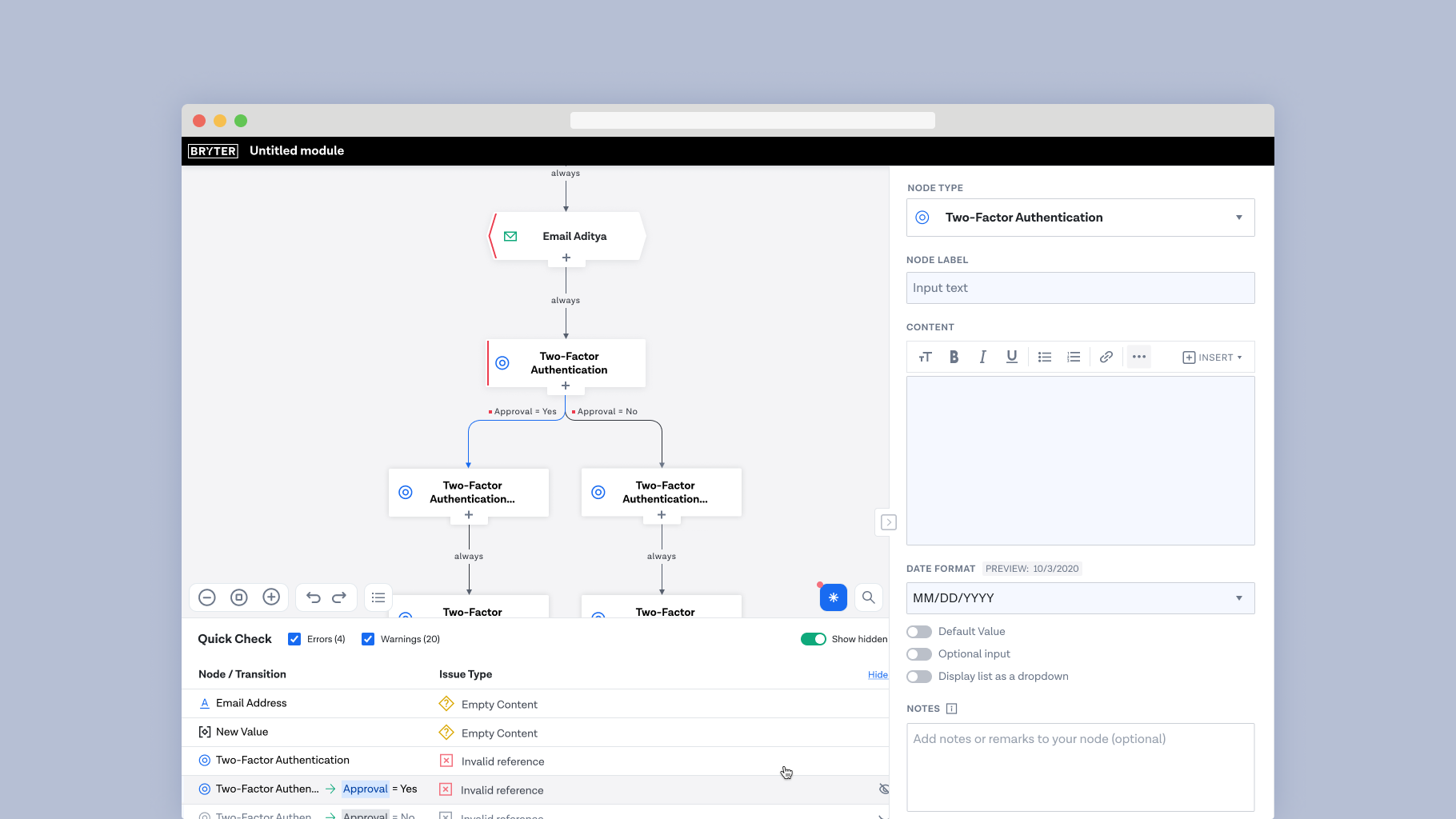1456x819 pixels.
Task: Select the New Value row in Quick Check
Action: (x=535, y=733)
